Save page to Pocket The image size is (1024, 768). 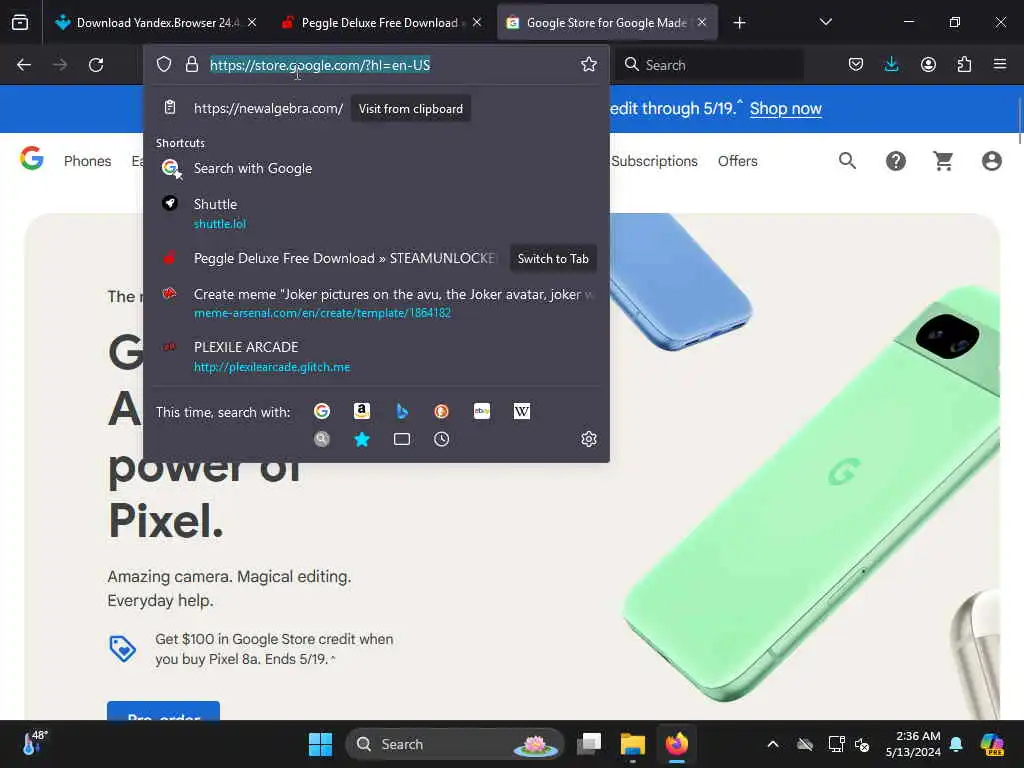coord(856,64)
